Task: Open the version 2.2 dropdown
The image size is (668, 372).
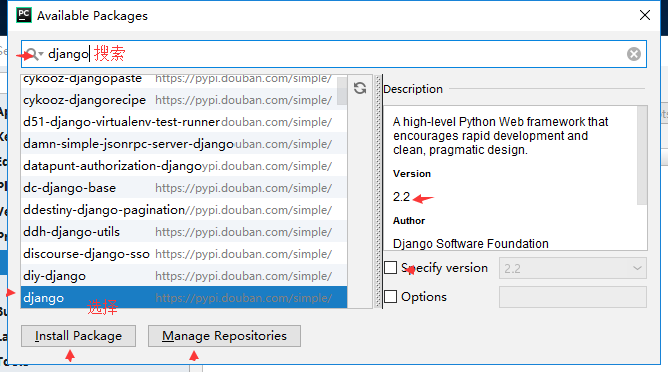Action: (573, 268)
